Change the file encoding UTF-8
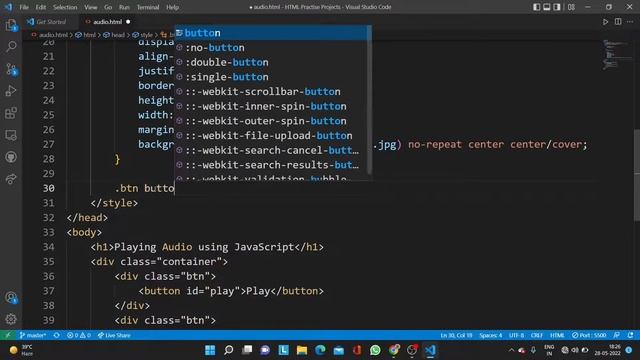Screen dimensions: 640x360 tap(516, 335)
